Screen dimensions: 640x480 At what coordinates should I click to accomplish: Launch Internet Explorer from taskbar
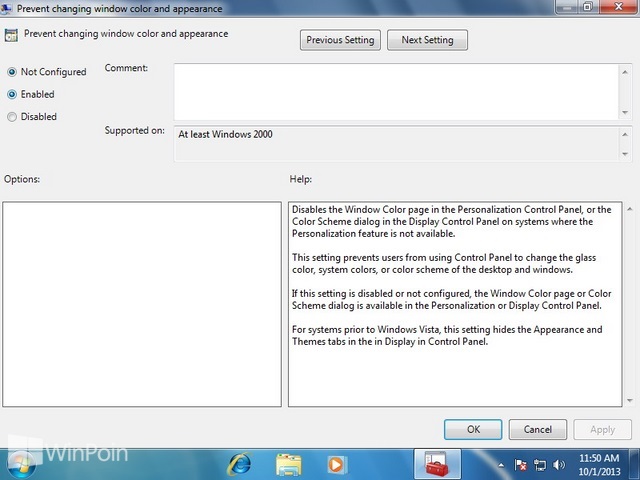tap(240, 464)
